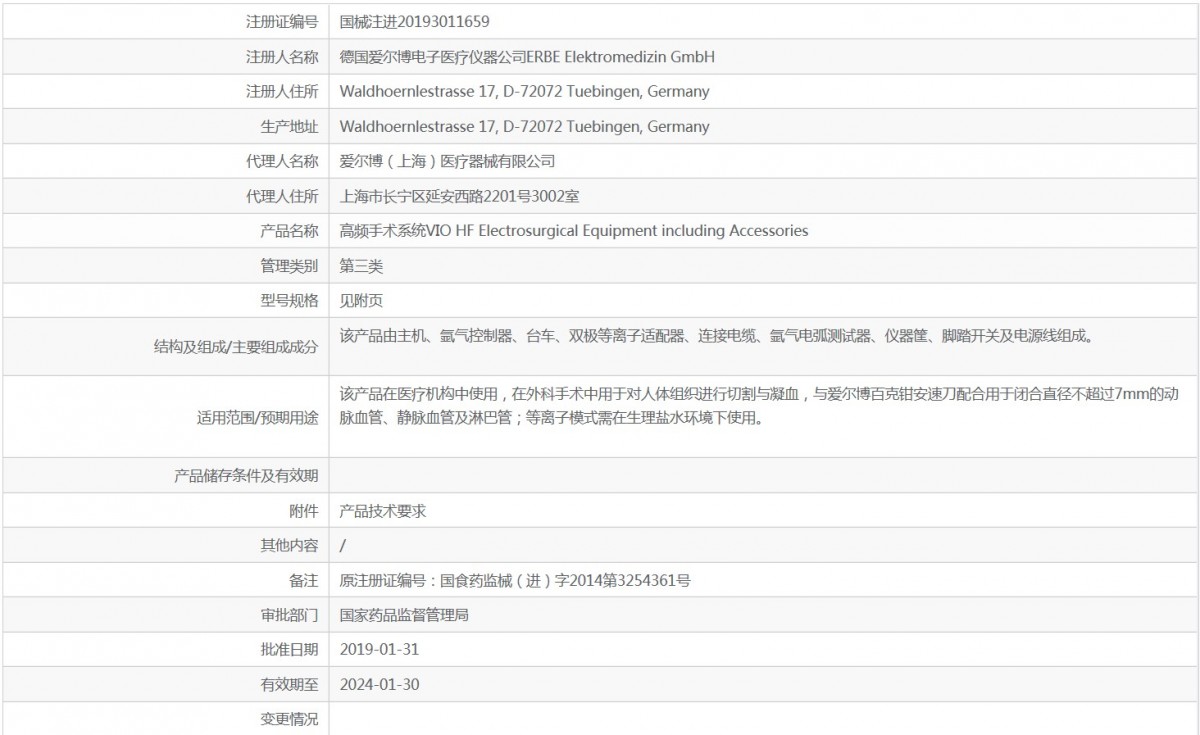
Task: Click the 附件 label
Action: [304, 511]
